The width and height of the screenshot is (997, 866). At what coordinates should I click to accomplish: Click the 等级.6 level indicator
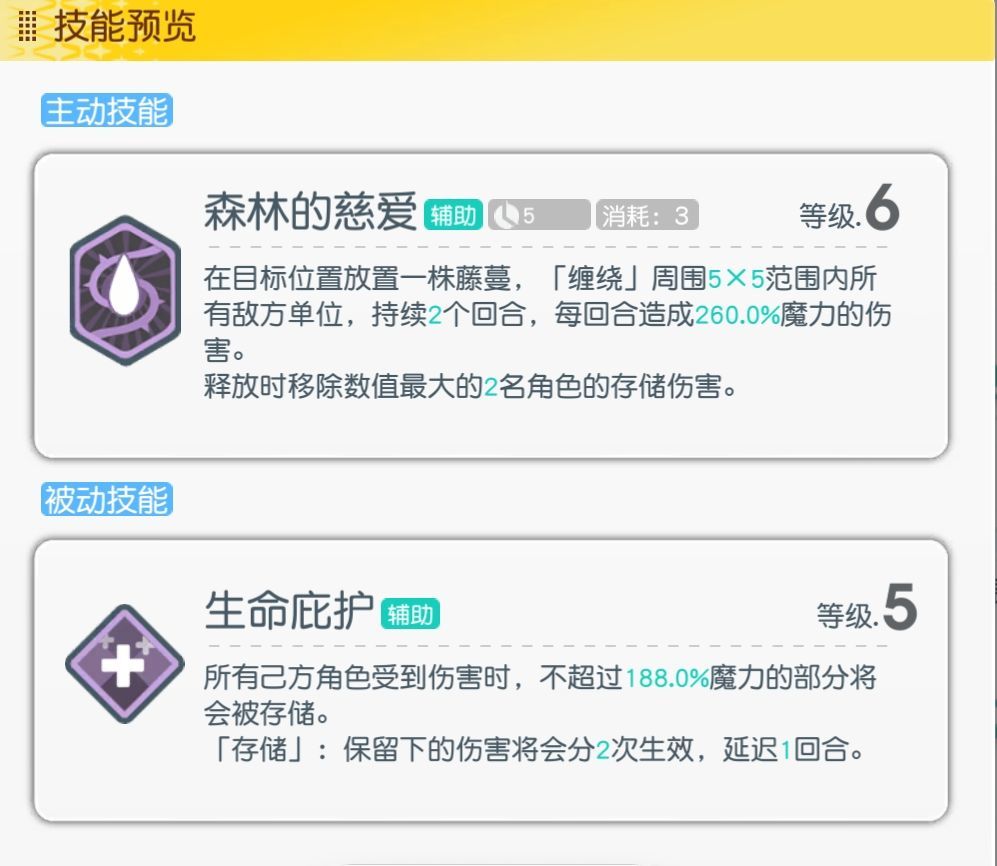[849, 211]
